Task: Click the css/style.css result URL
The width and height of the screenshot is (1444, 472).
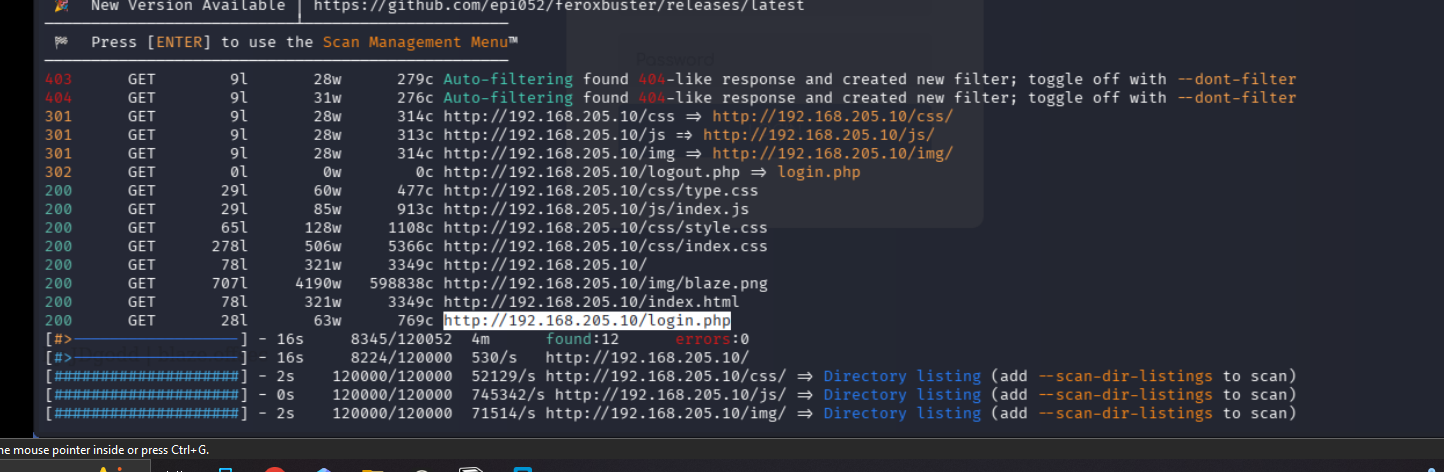Action: 605,228
